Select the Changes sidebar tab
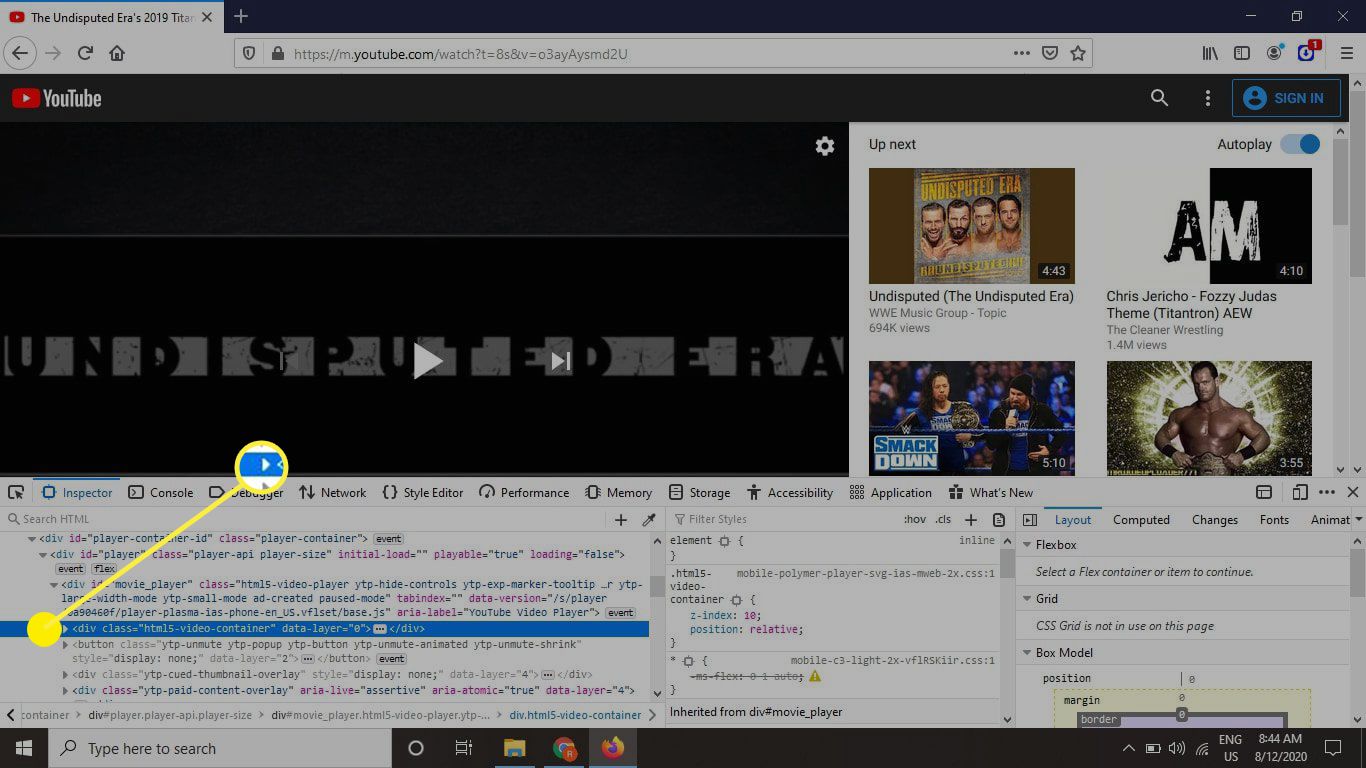This screenshot has width=1366, height=768. click(x=1215, y=520)
